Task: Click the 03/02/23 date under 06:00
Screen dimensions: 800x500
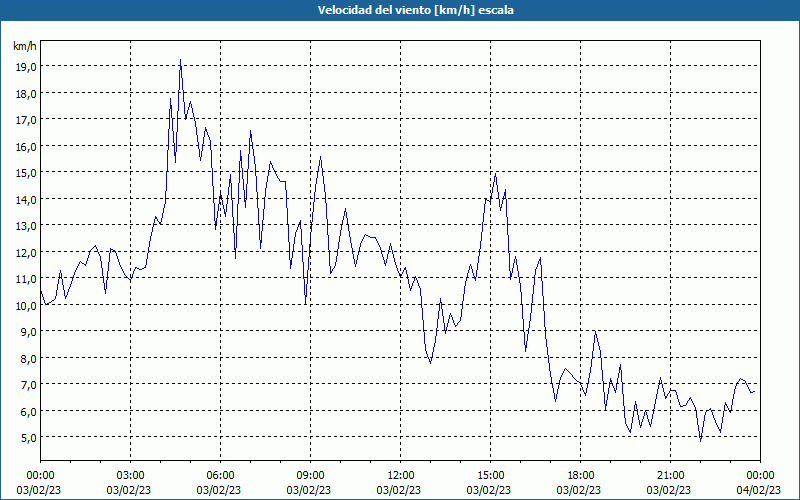Action: pos(219,490)
